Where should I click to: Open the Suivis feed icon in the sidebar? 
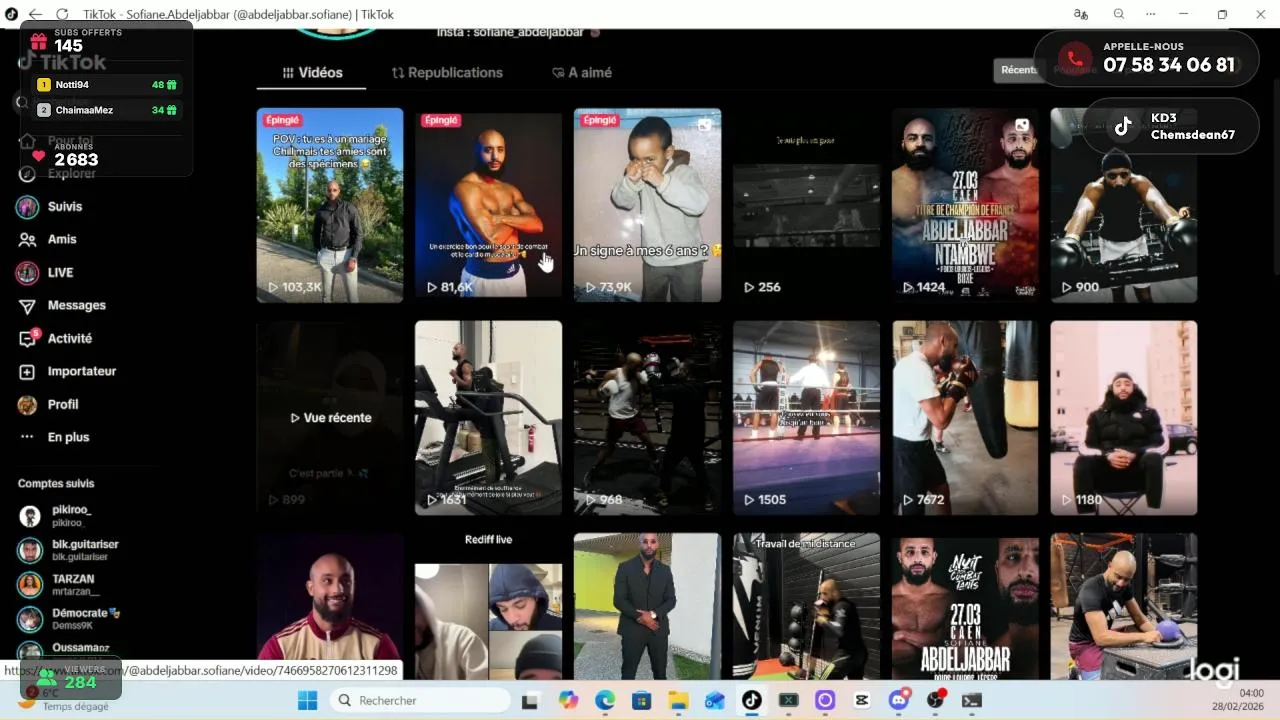click(28, 207)
